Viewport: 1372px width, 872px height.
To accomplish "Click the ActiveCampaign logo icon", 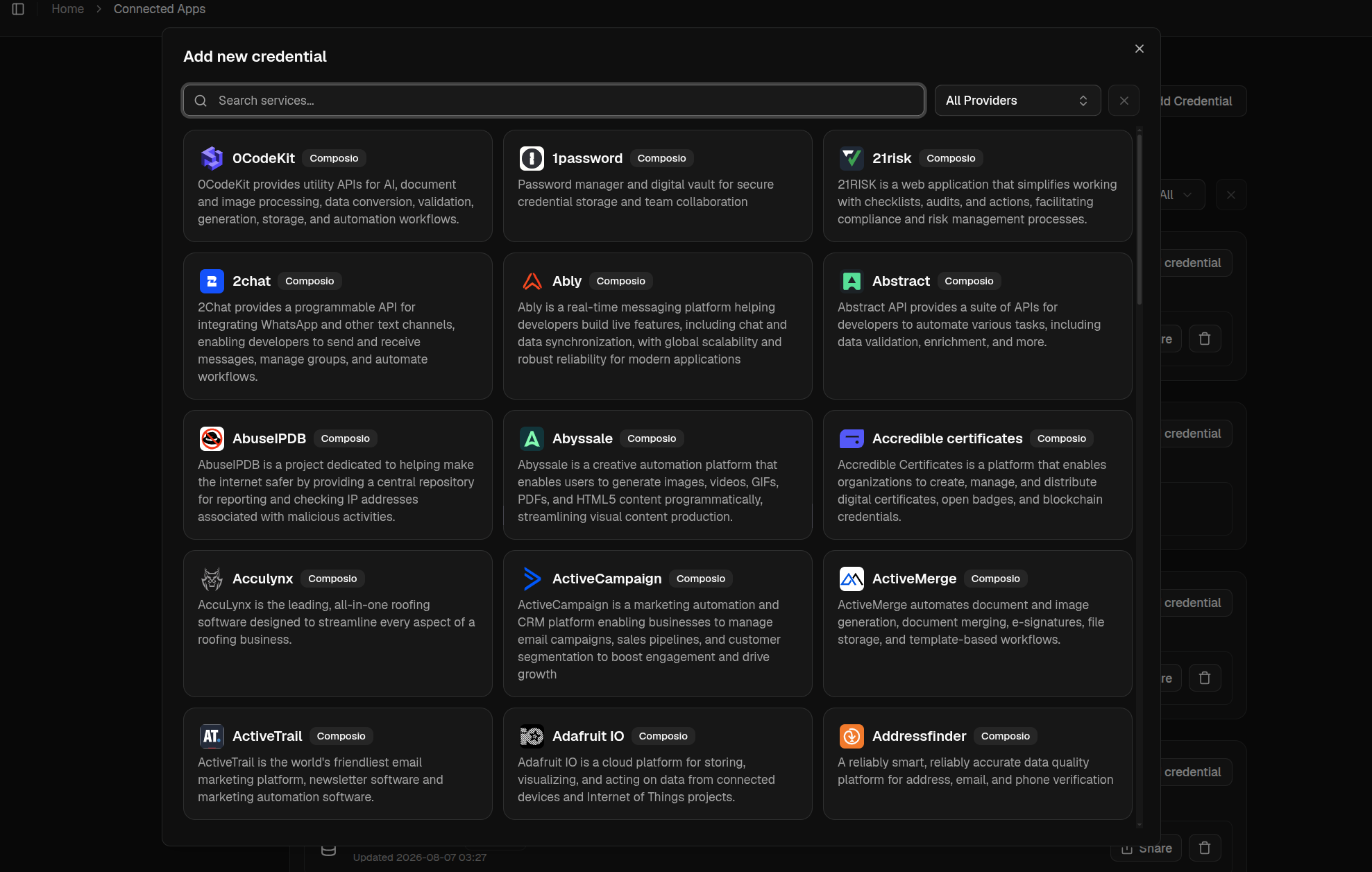I will pos(532,579).
